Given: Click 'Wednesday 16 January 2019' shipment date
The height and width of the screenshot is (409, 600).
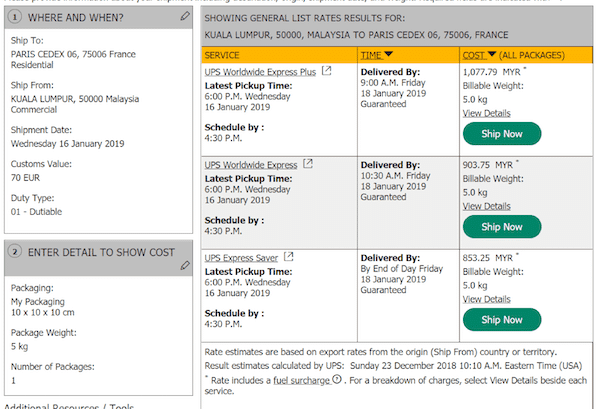Looking at the screenshot, I should pyautogui.click(x=67, y=144).
